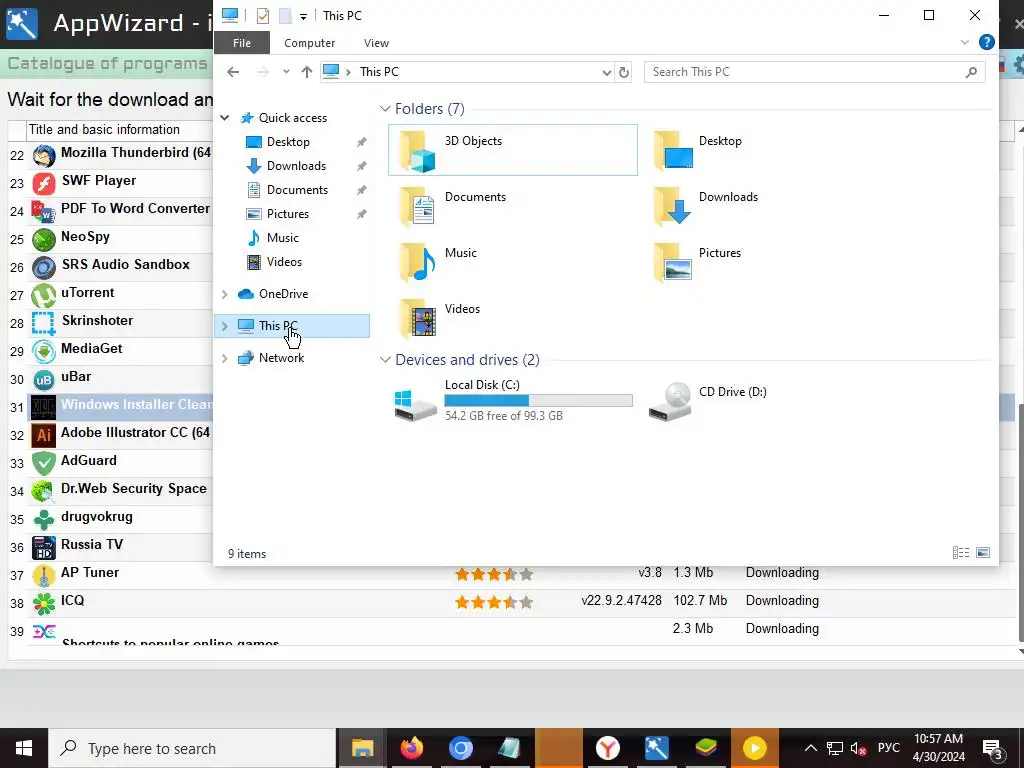Customize Quick Access Toolbar dropdown
Viewport: 1024px width, 768px height.
pyautogui.click(x=304, y=16)
